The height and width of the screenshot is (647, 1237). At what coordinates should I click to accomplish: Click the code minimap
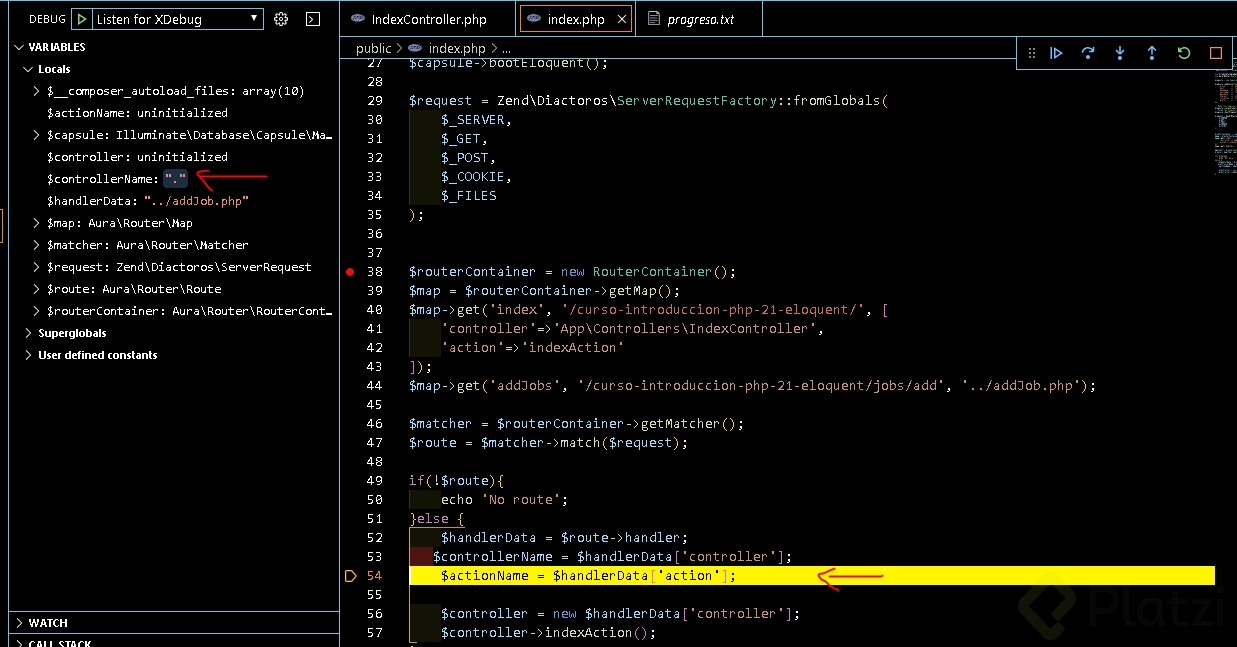coord(1225,120)
